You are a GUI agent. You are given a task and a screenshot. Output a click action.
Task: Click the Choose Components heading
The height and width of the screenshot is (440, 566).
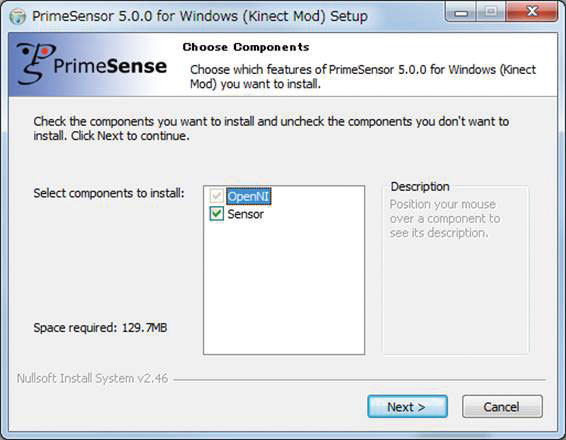tap(246, 47)
